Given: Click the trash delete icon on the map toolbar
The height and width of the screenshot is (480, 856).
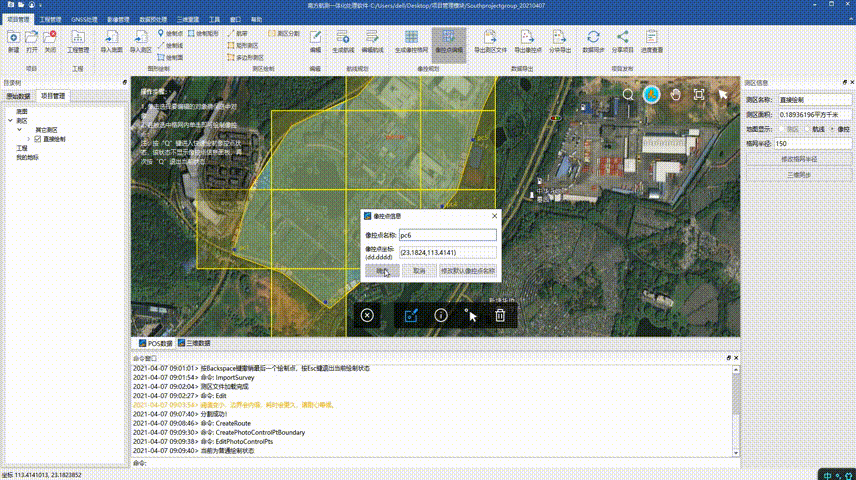Looking at the screenshot, I should pos(500,315).
